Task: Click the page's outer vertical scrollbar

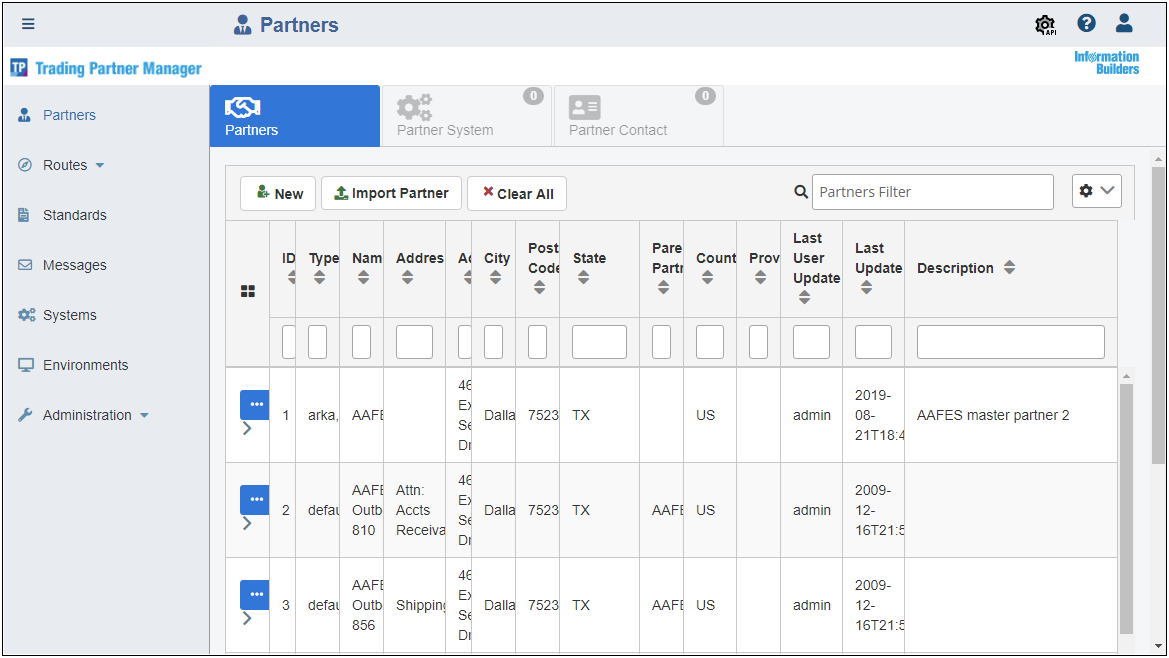Action: tap(1157, 315)
